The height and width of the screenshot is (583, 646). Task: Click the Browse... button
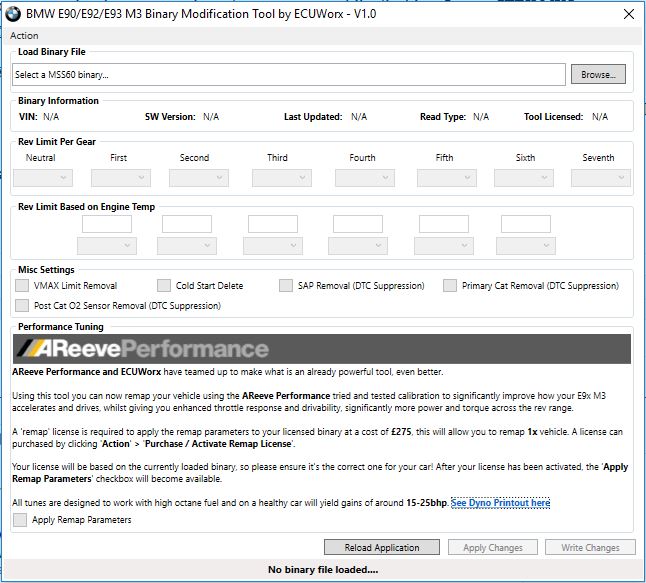point(598,75)
